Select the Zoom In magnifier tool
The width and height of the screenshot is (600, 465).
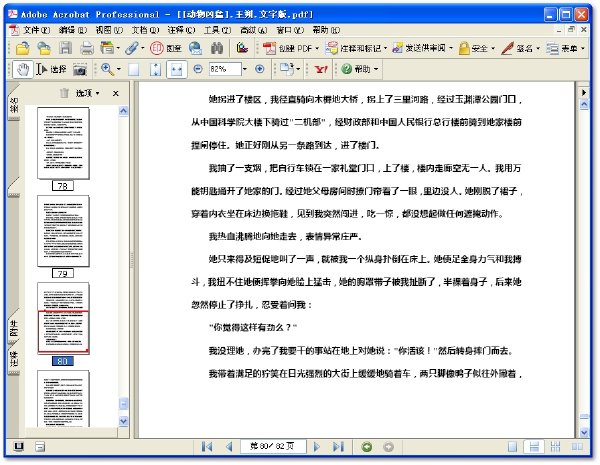(x=107, y=69)
